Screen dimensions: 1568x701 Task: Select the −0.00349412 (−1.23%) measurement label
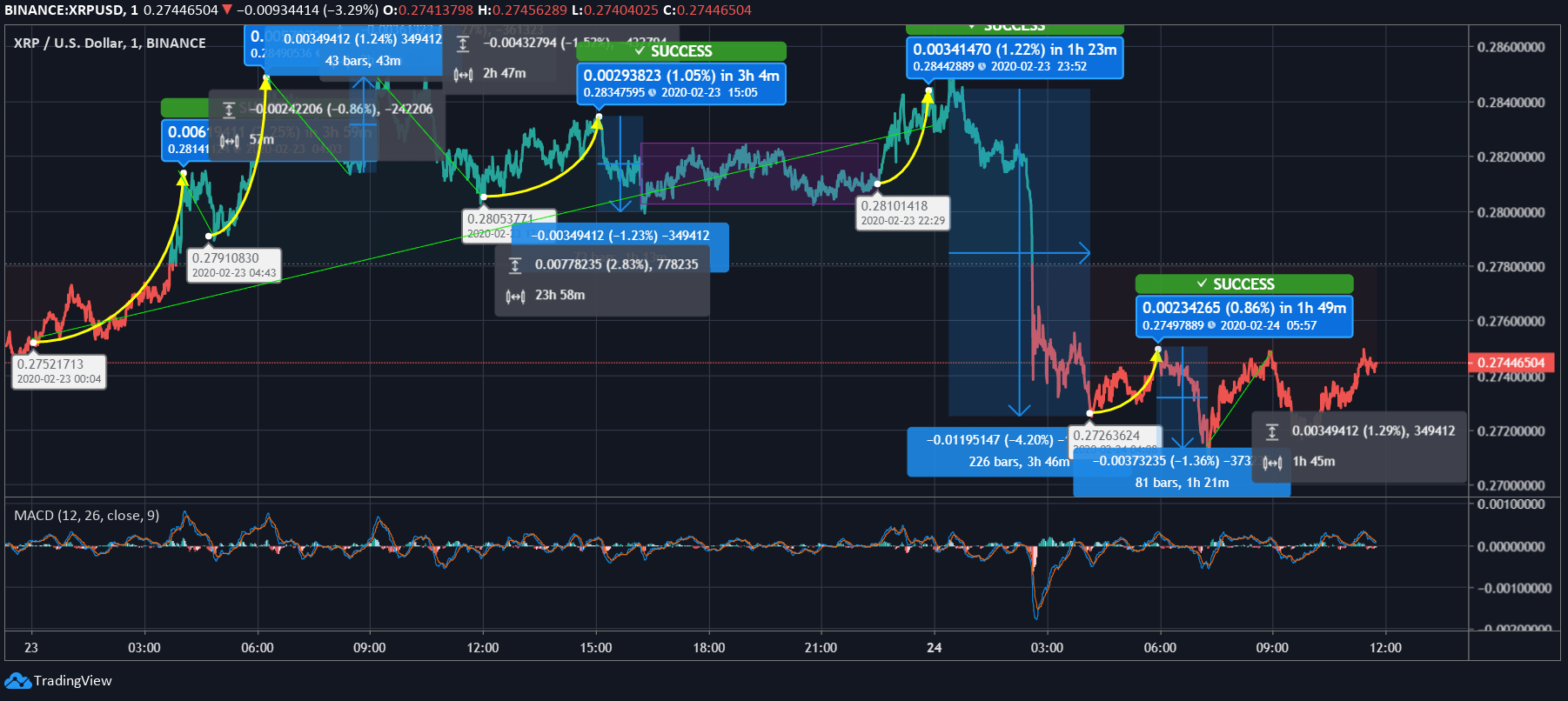coord(620,236)
